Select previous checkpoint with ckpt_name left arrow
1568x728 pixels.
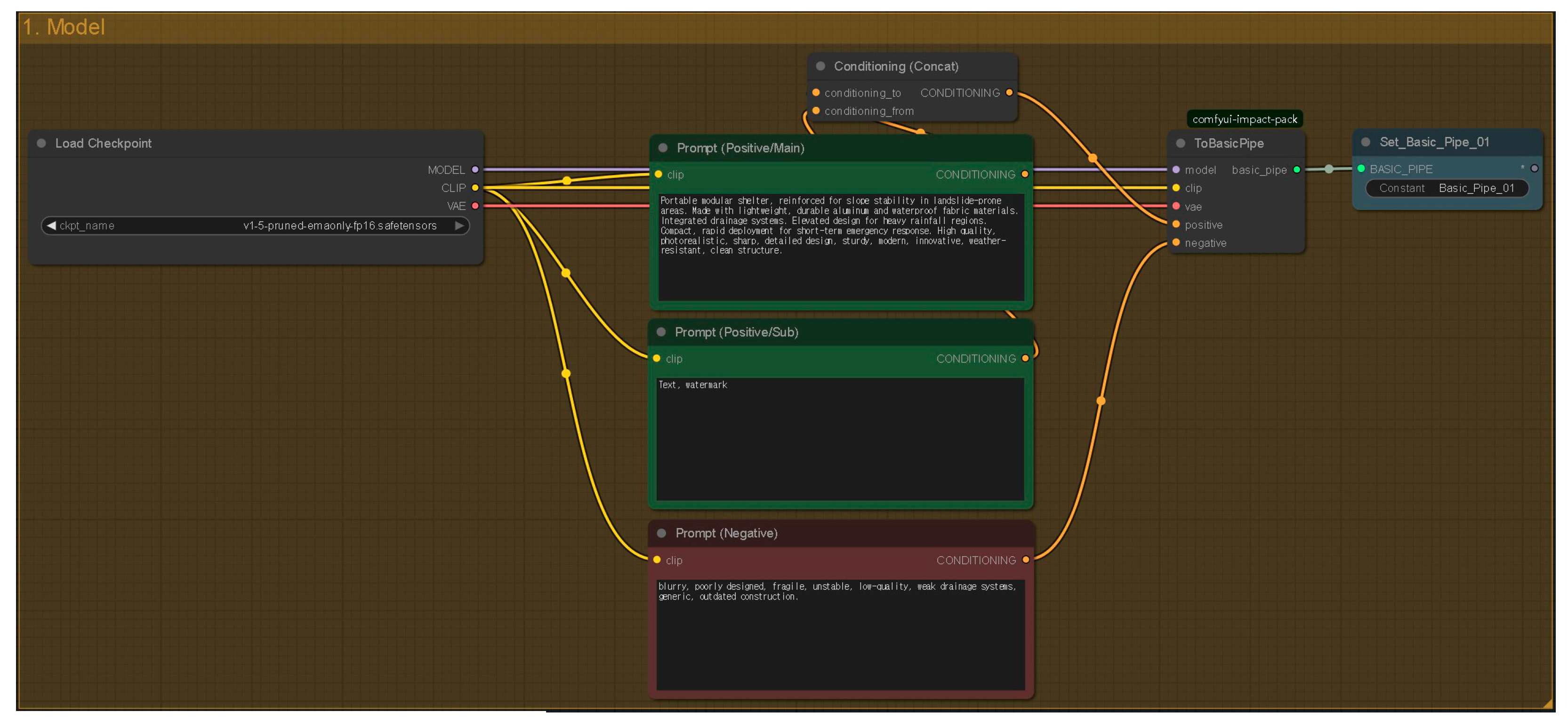point(51,226)
